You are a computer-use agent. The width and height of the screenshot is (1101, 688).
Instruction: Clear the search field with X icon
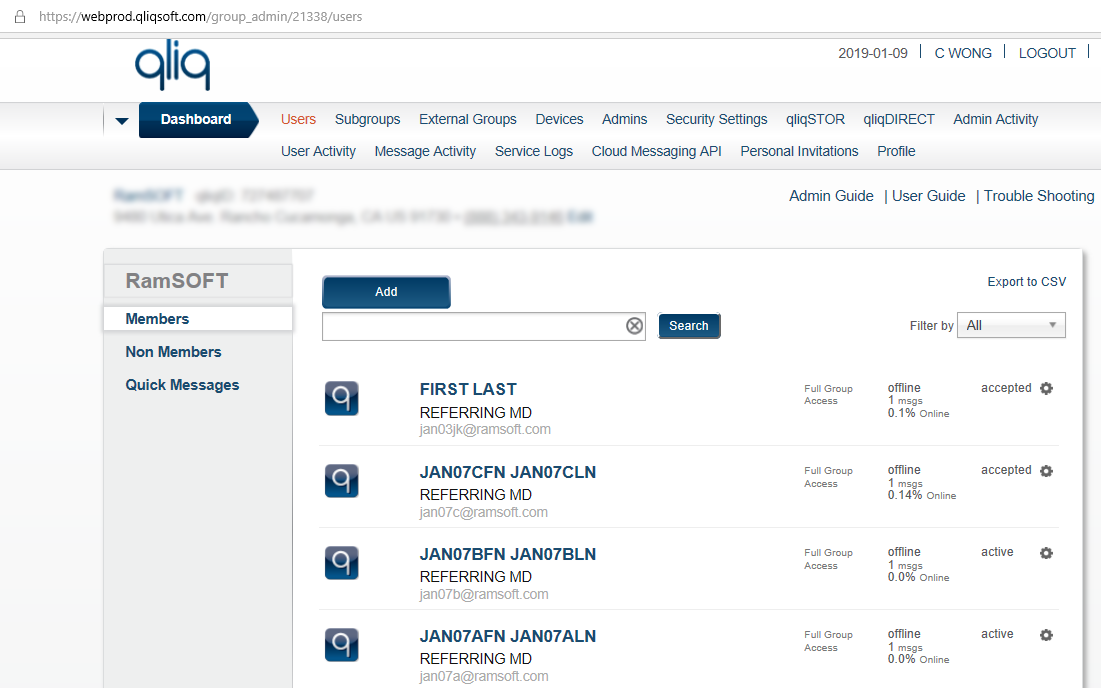634,326
